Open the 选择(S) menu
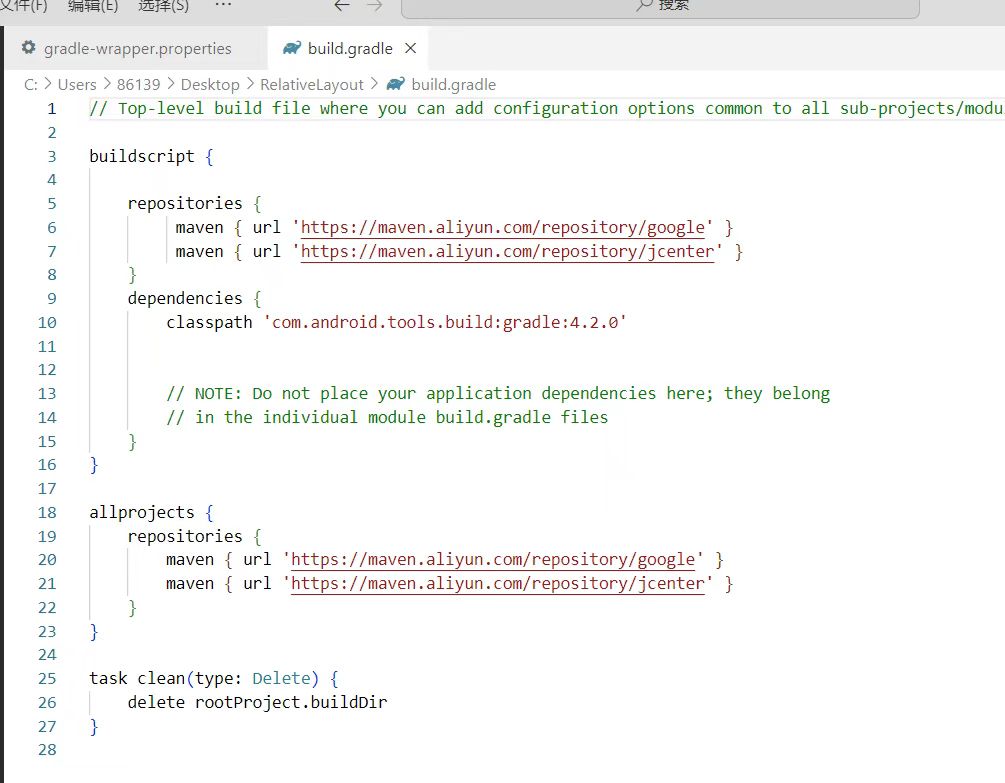Image resolution: width=1005 pixels, height=783 pixels. (163, 6)
